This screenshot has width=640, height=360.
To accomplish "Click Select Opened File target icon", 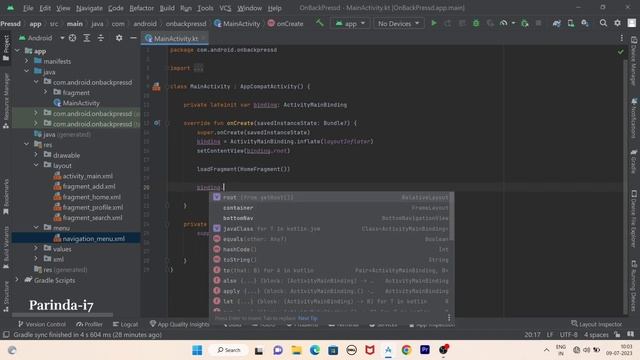I will (72, 38).
